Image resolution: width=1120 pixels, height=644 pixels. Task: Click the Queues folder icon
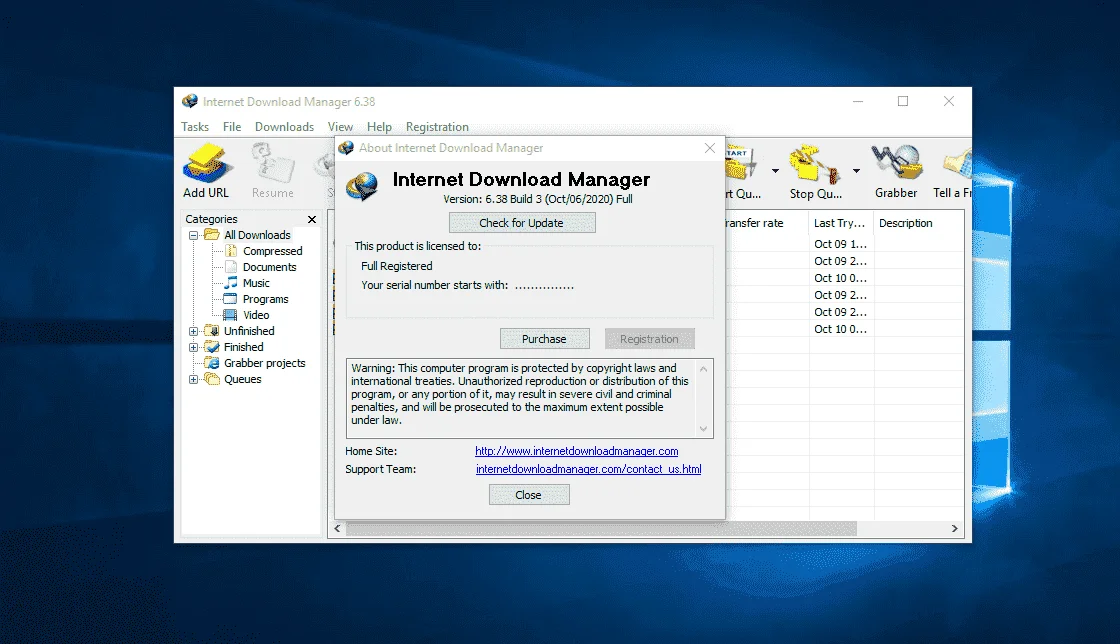click(211, 379)
